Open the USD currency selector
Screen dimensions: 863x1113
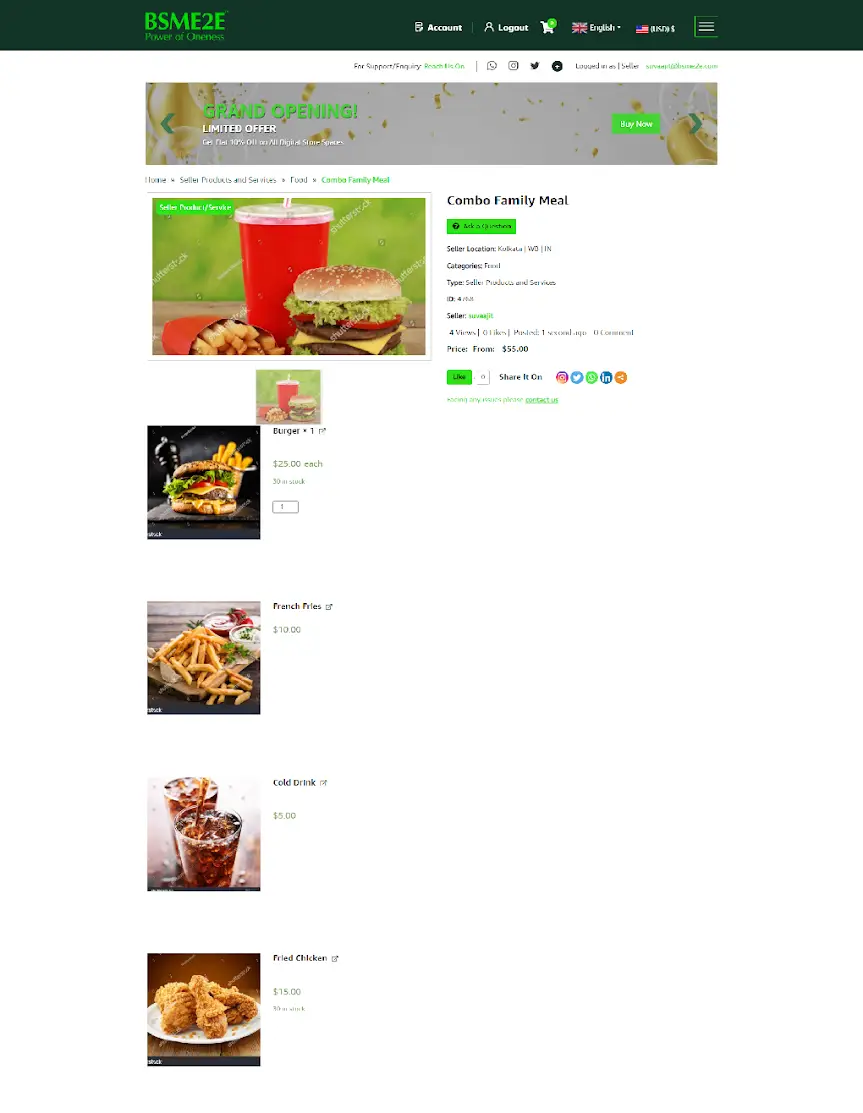pyautogui.click(x=655, y=28)
